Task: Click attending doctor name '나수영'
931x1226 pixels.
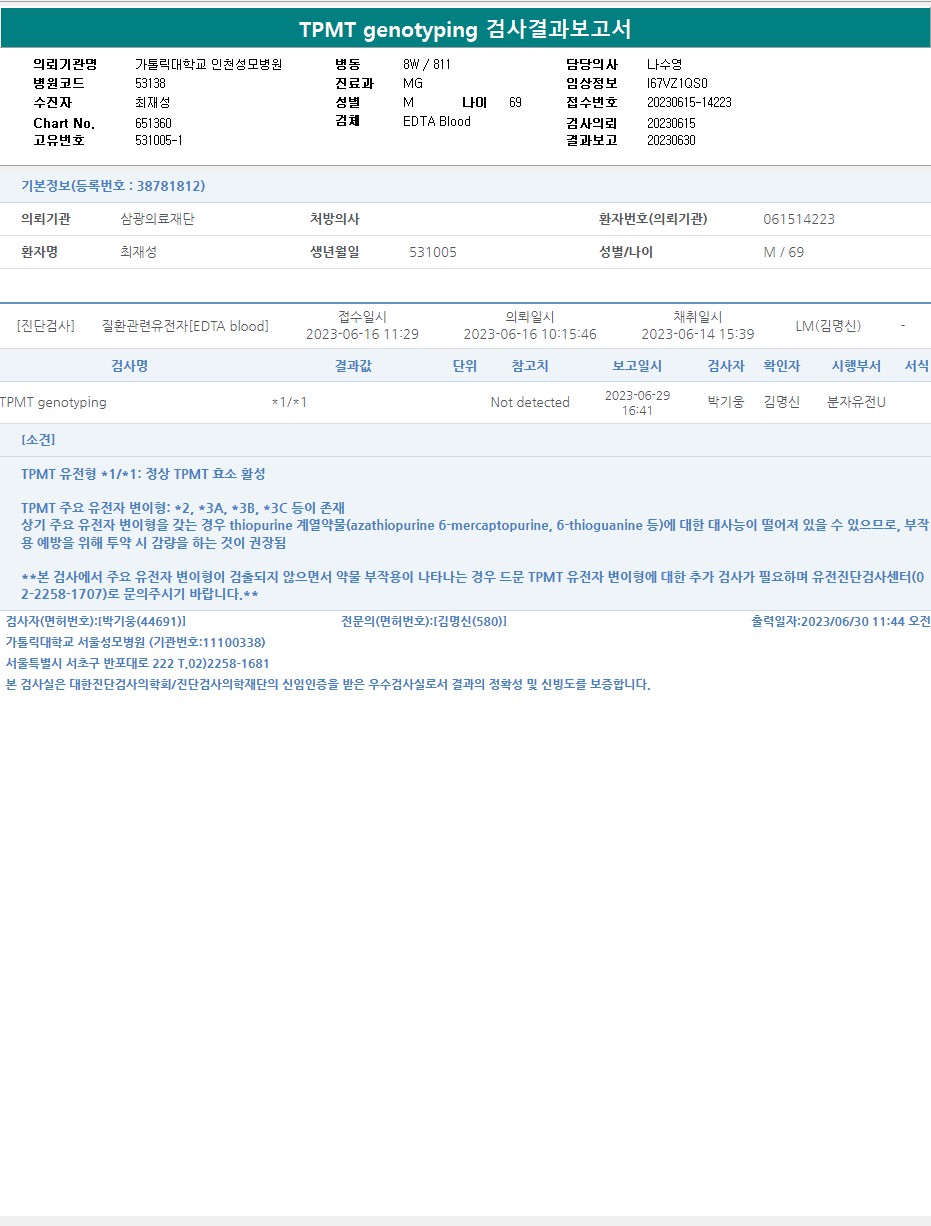Action: (664, 64)
